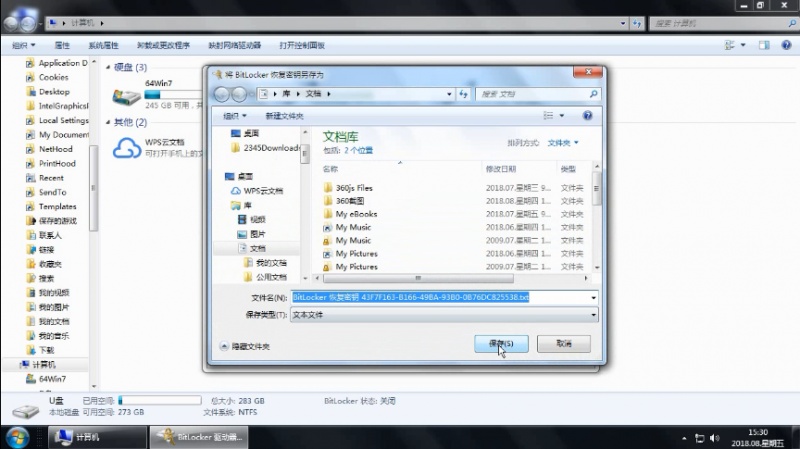Click the file name input field
Viewport: 800px width, 449px height.
[439, 297]
